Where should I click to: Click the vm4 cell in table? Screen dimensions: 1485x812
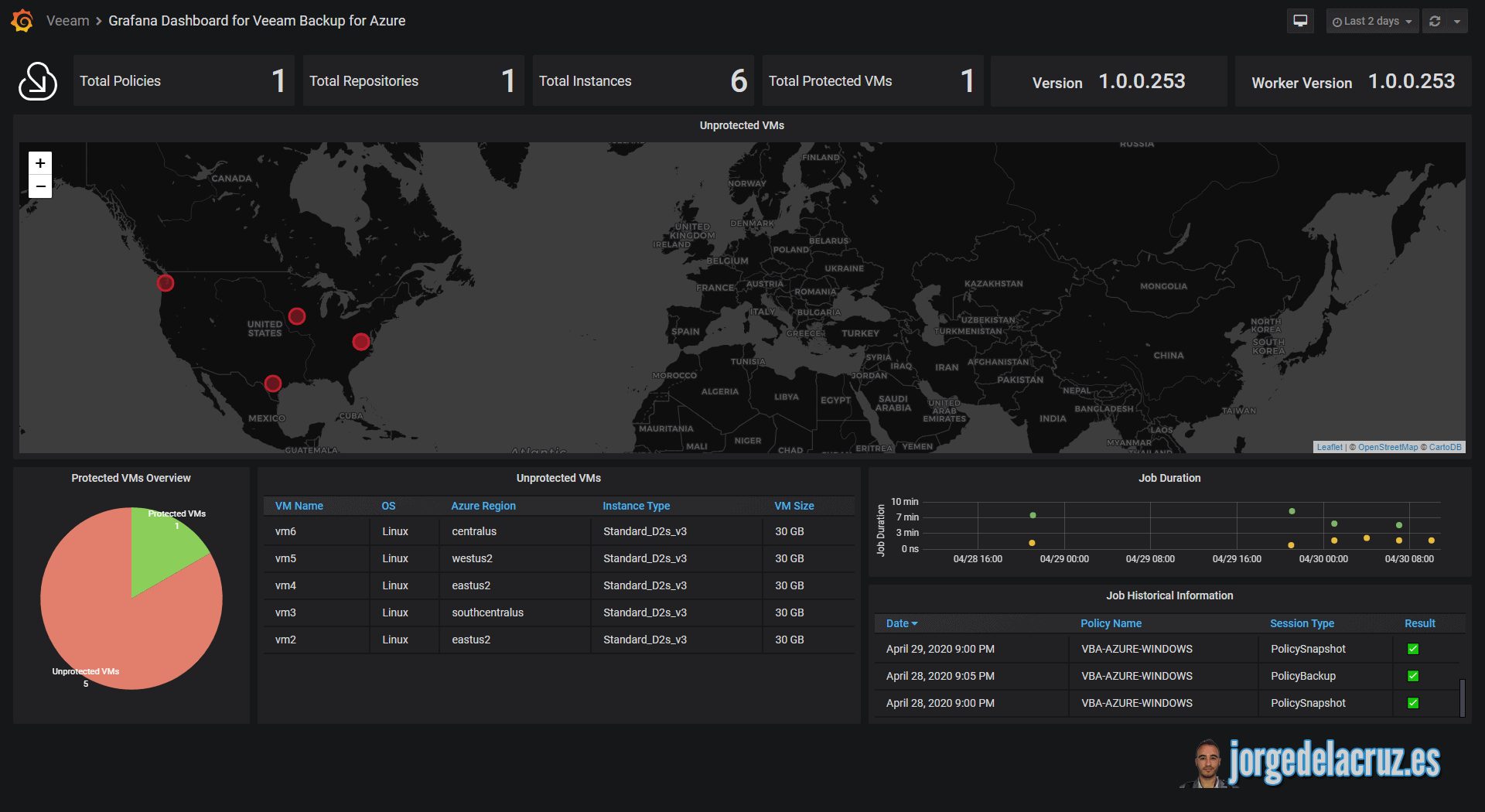tap(316, 585)
